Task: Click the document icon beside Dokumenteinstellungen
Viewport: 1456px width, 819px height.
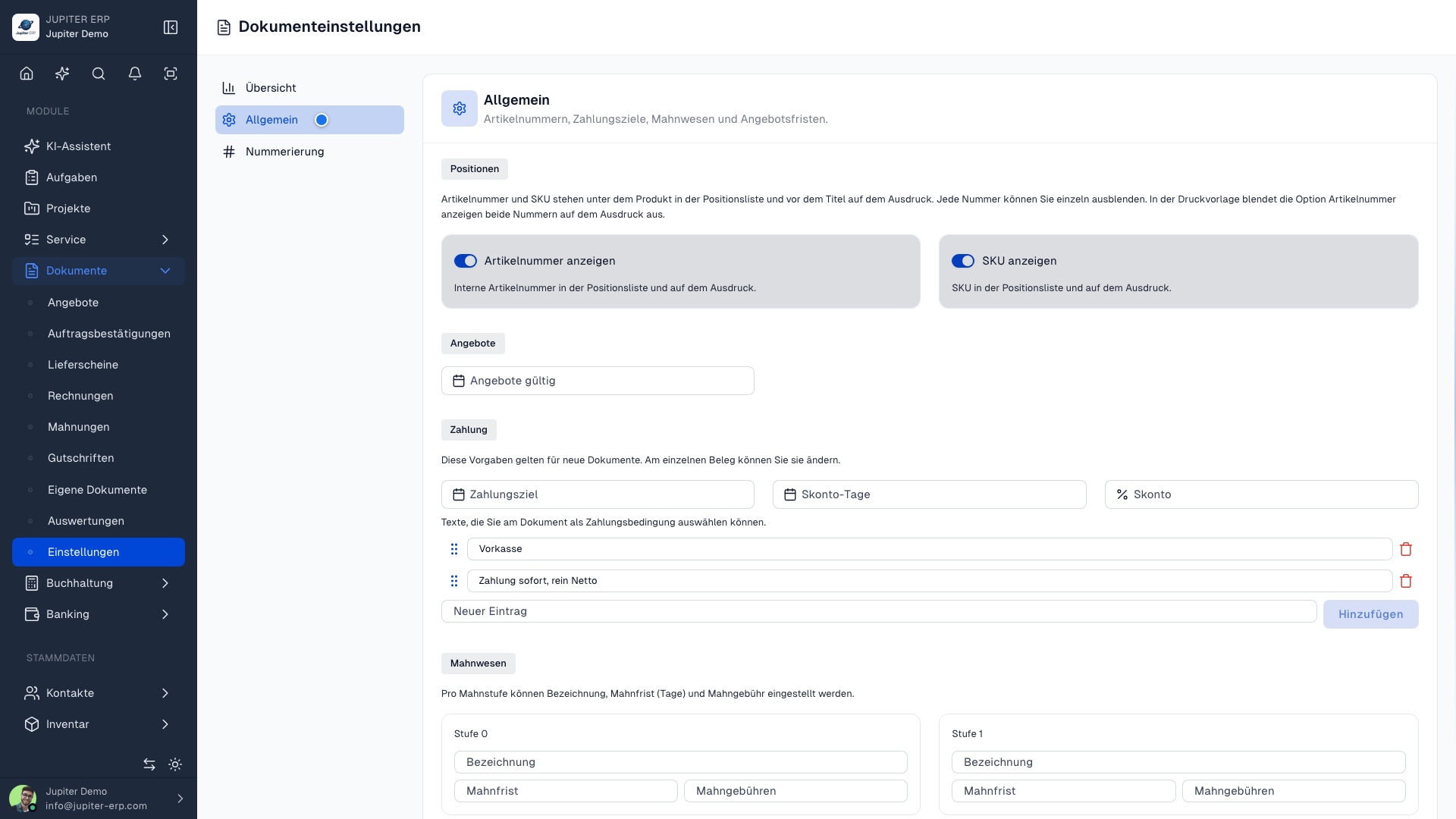Action: click(x=224, y=27)
